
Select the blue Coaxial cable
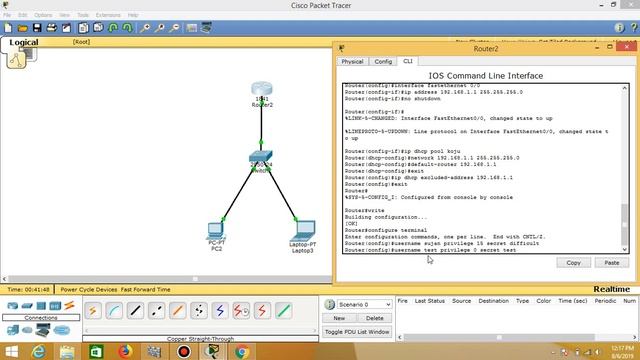pos(220,311)
